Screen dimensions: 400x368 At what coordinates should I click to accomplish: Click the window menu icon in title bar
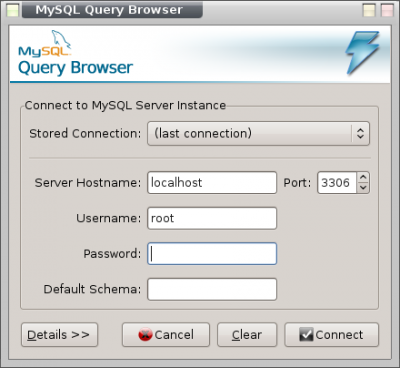[x=13, y=10]
